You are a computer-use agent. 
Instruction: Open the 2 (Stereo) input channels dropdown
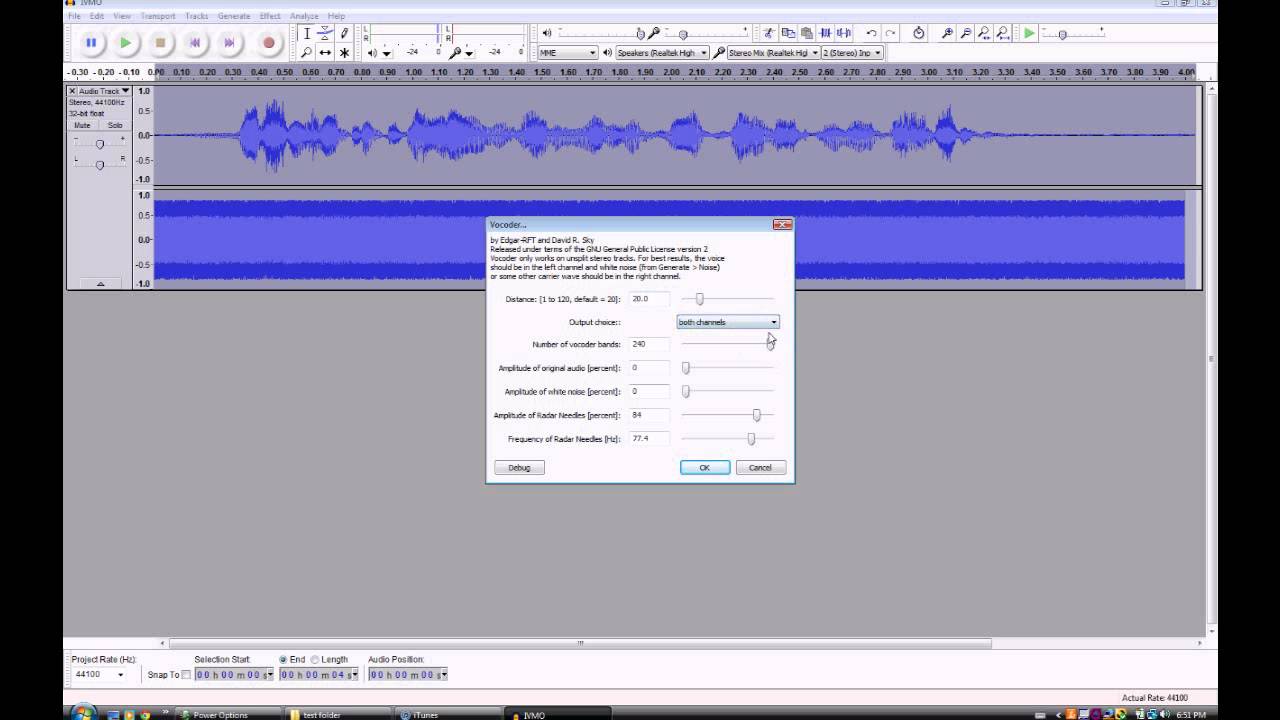(852, 52)
